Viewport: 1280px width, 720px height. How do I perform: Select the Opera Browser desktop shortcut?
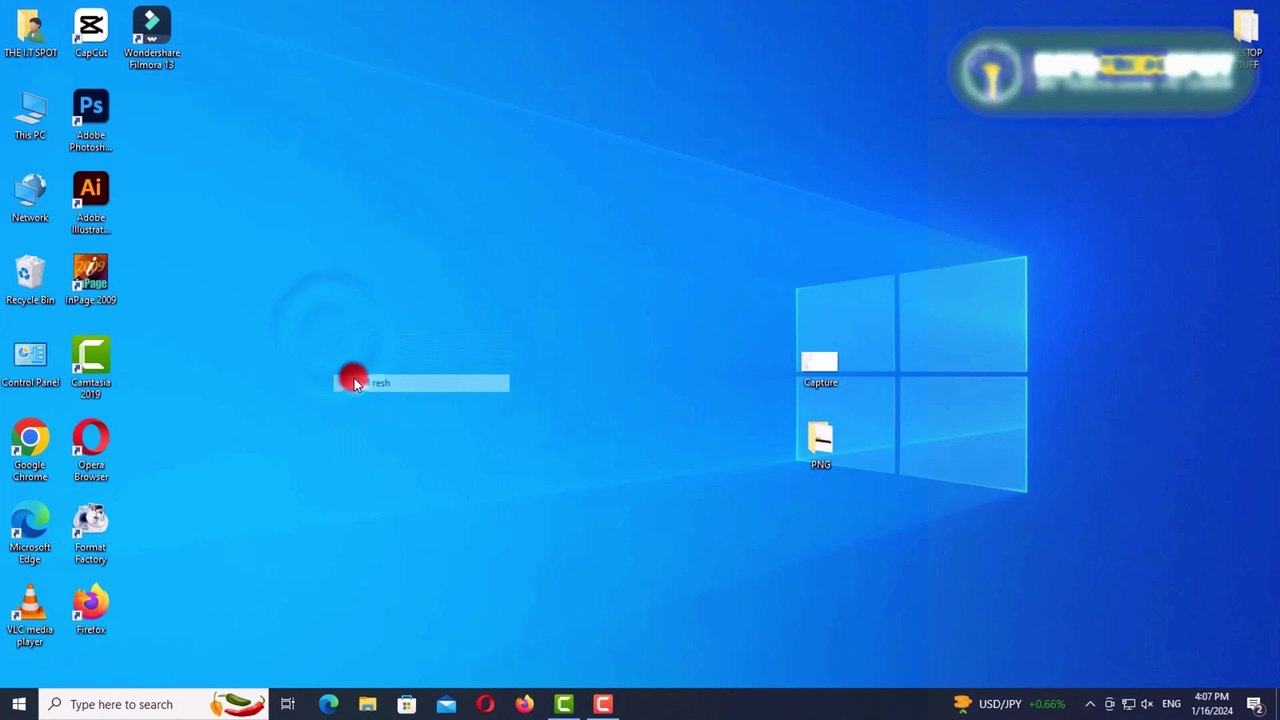[91, 451]
